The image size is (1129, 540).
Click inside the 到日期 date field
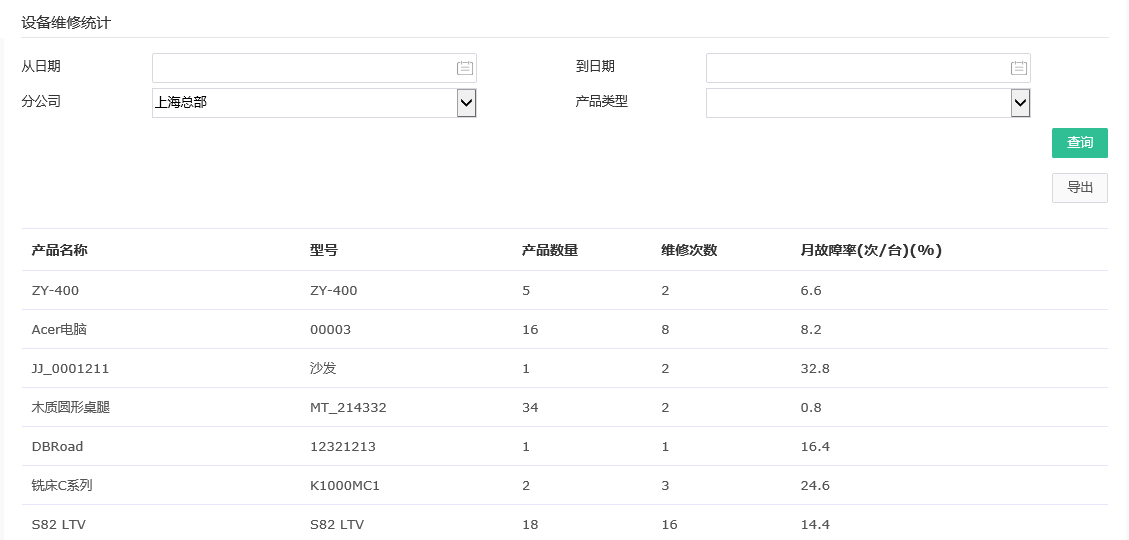[x=855, y=68]
